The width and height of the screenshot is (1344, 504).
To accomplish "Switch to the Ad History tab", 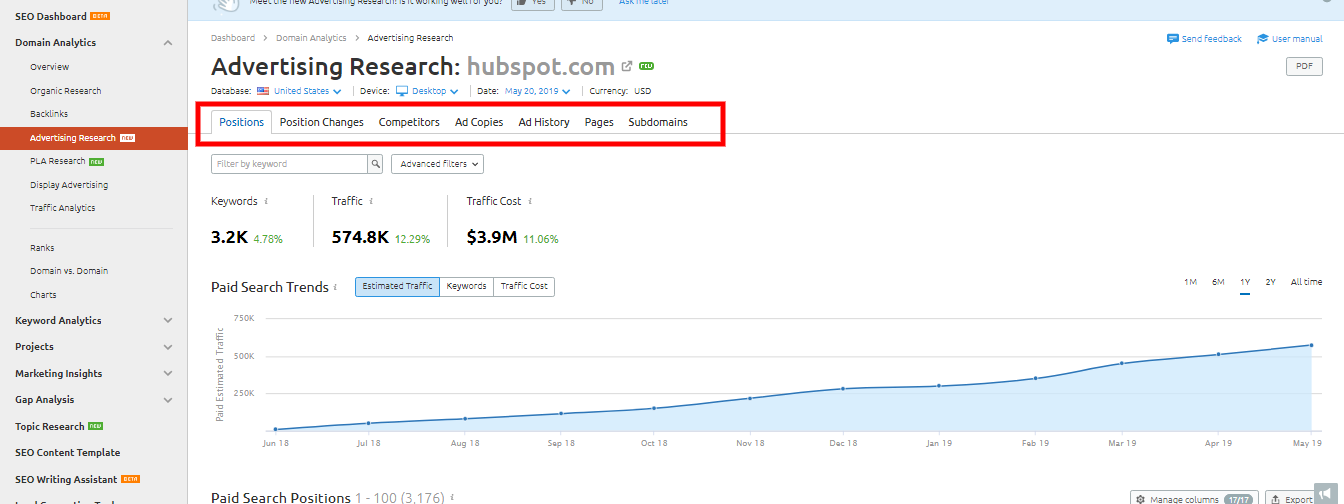I will click(544, 122).
